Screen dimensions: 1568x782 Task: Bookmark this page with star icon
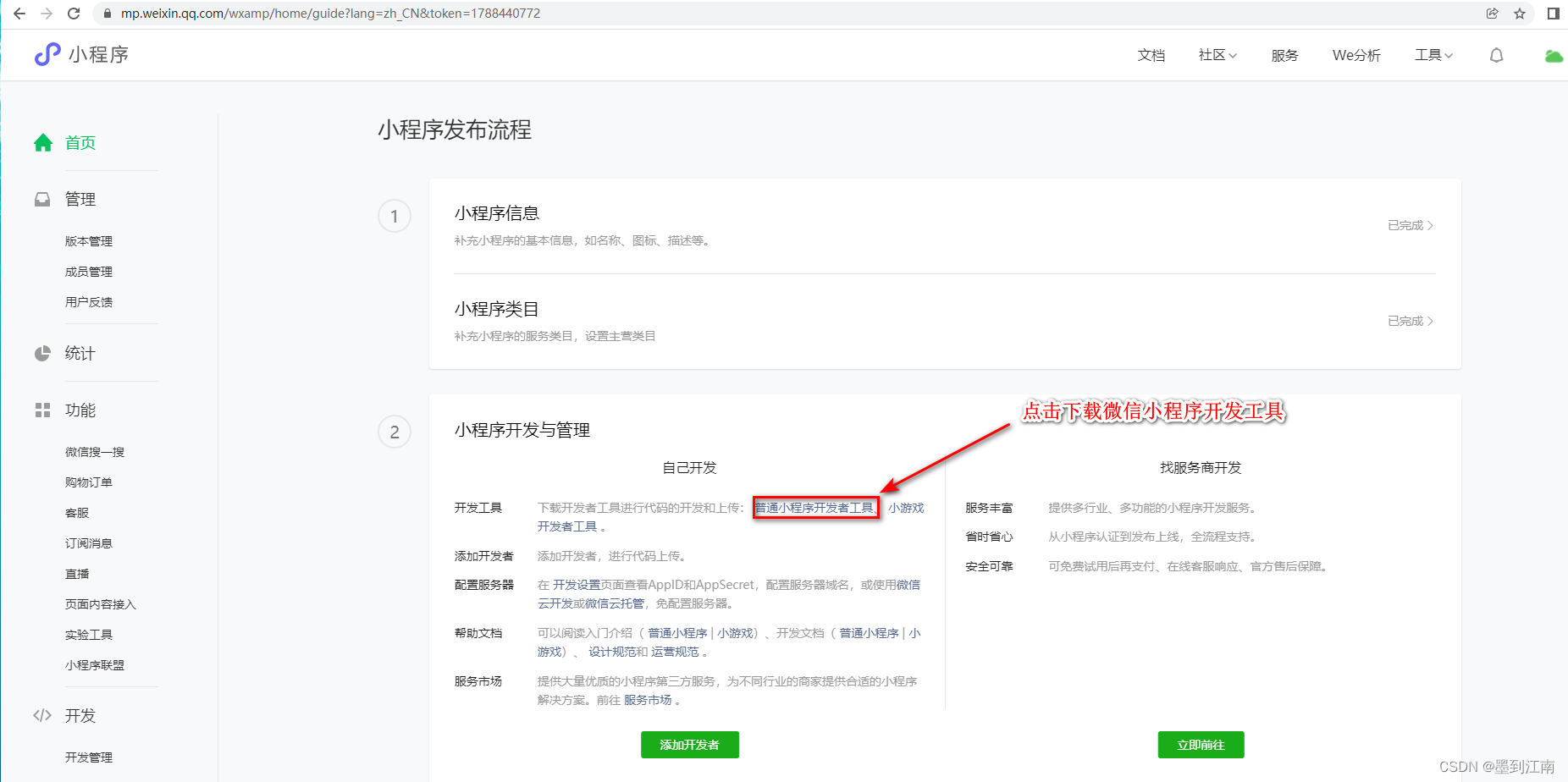click(1520, 14)
